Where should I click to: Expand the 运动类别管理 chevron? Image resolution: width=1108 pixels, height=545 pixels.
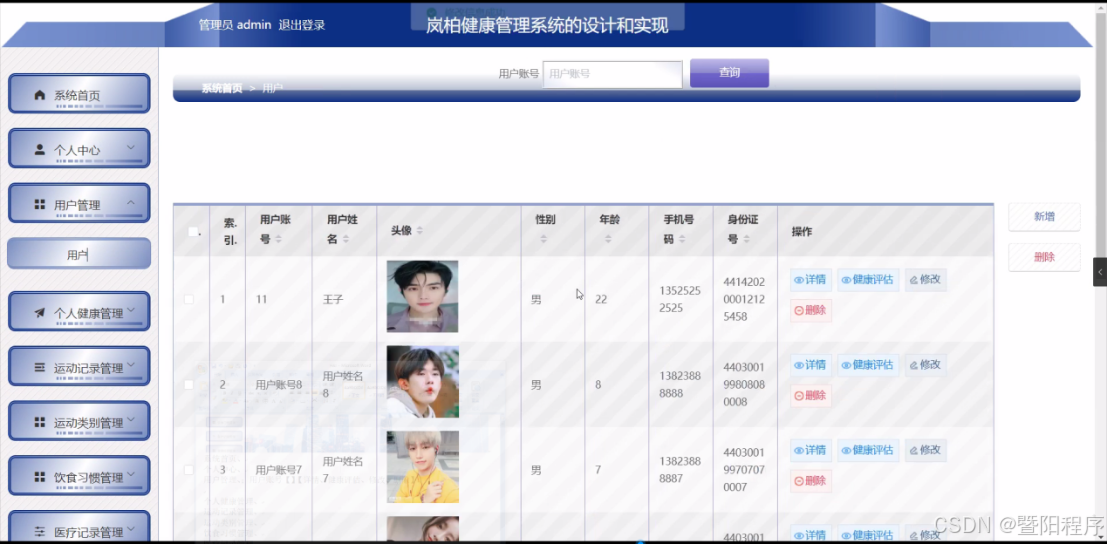point(131,420)
